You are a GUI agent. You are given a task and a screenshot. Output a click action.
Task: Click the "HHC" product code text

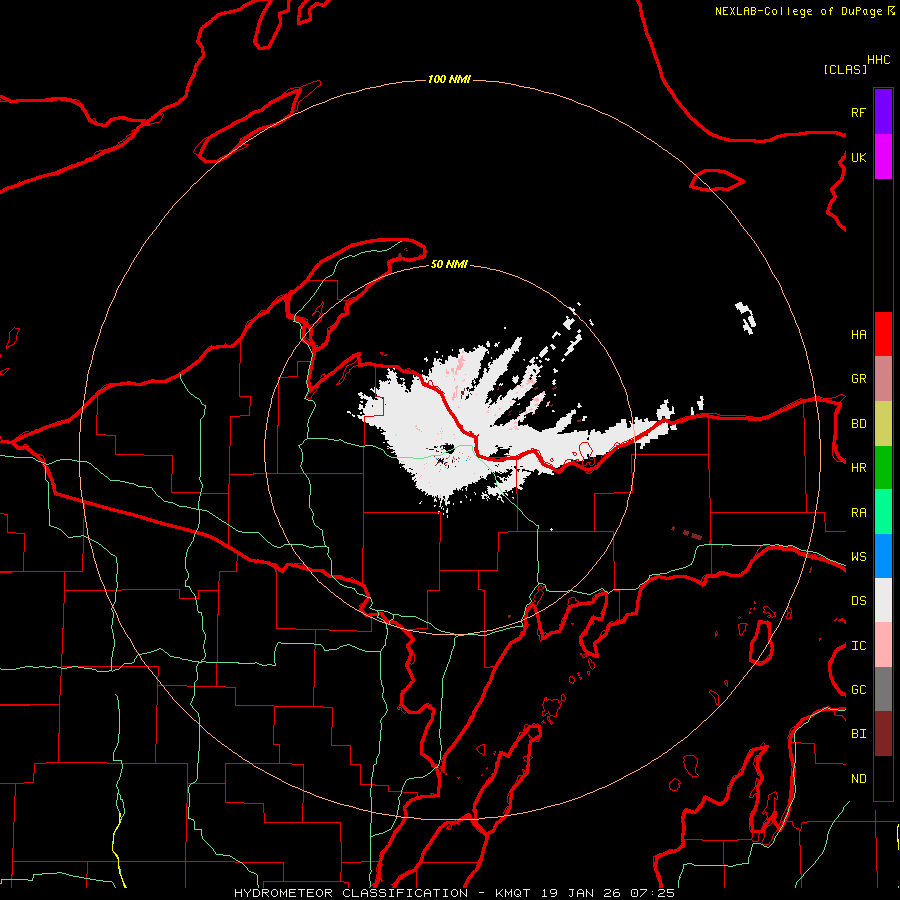point(878,60)
